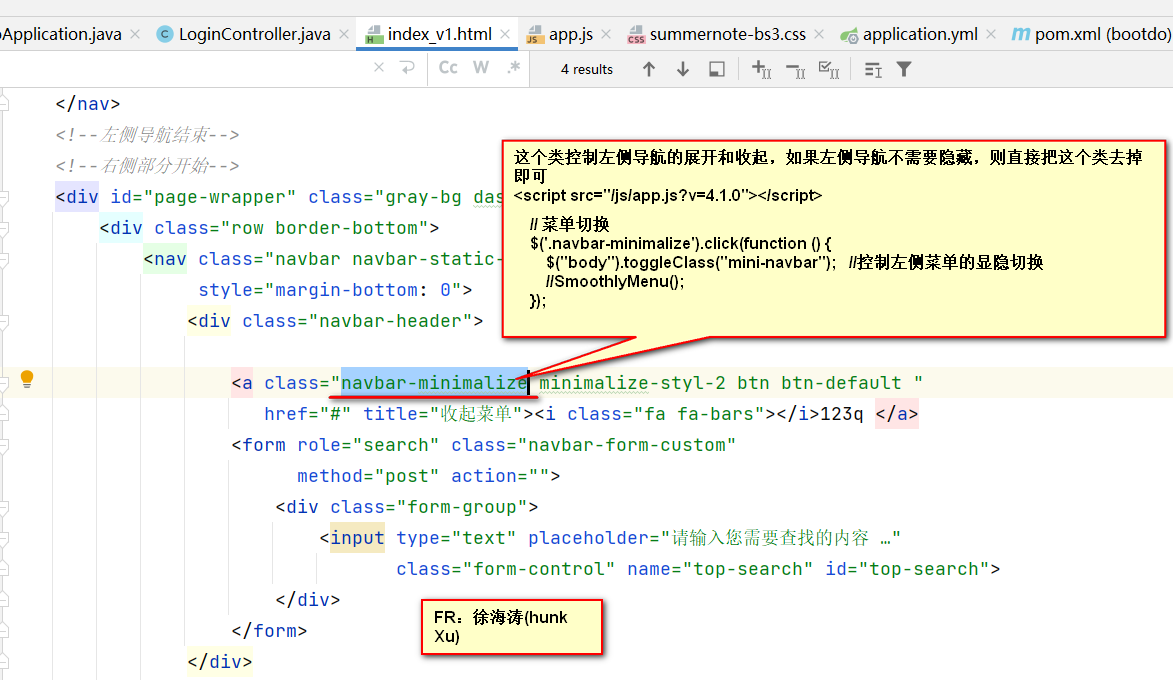The image size is (1173, 680).
Task: Switch to summernote-bs3.css tab
Action: click(x=727, y=34)
